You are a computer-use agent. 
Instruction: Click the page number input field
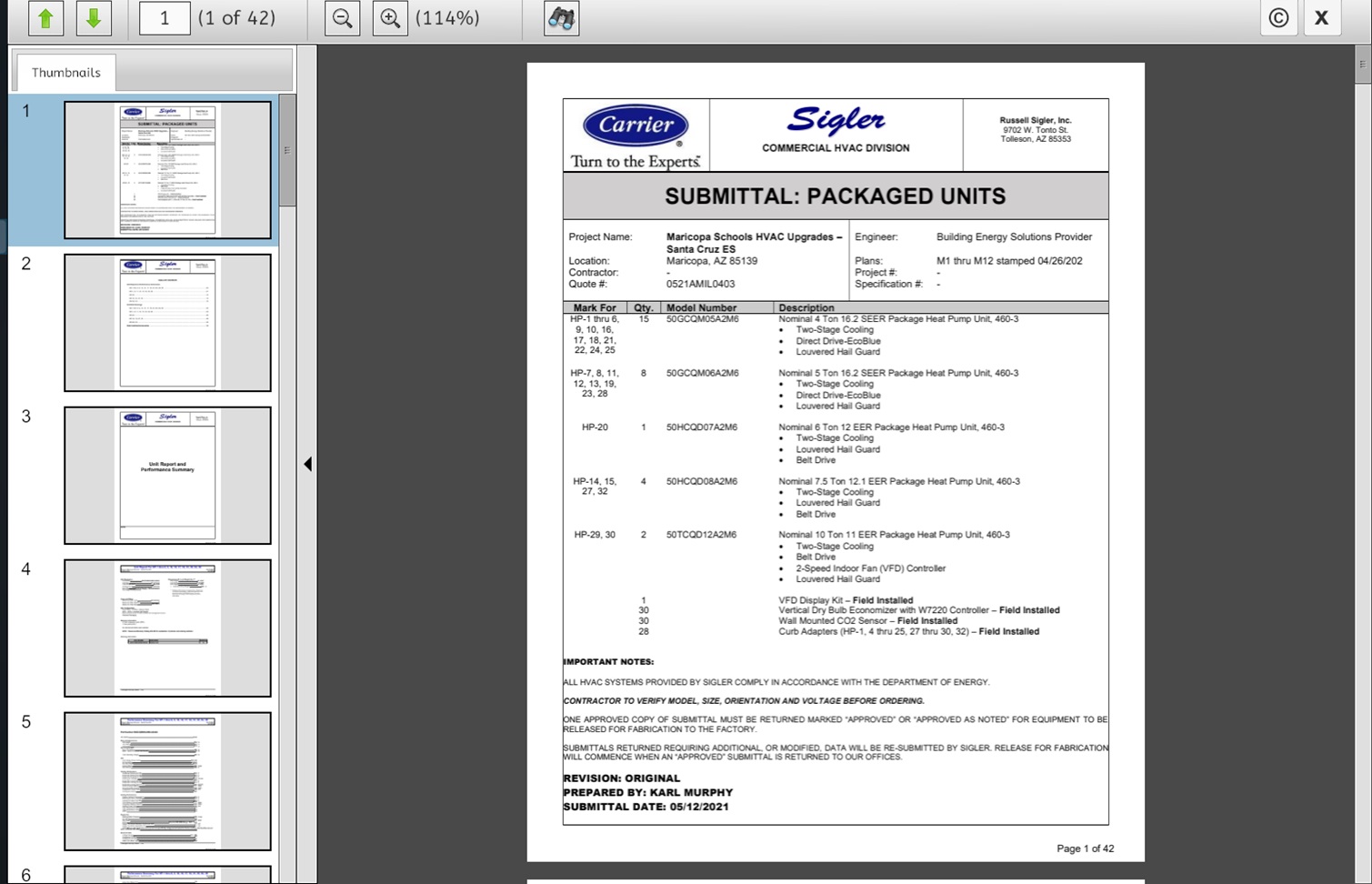[x=165, y=18]
